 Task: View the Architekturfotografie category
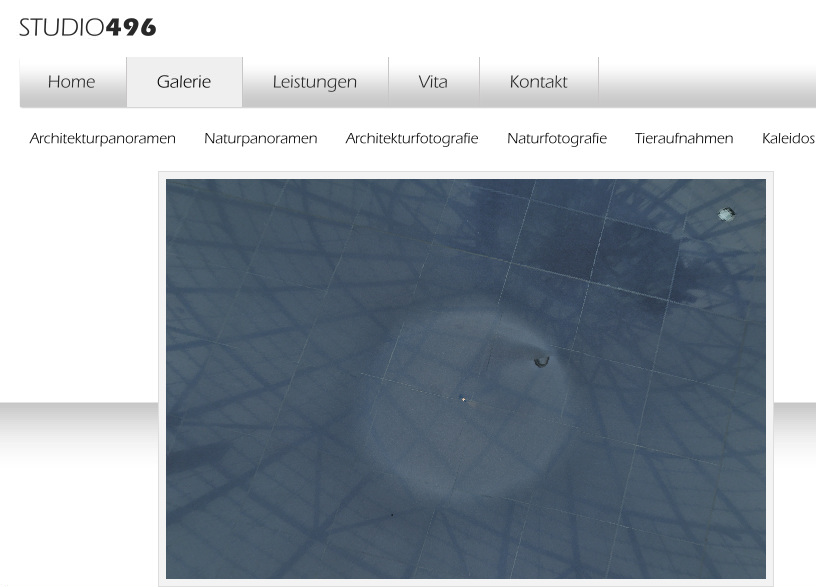(411, 139)
